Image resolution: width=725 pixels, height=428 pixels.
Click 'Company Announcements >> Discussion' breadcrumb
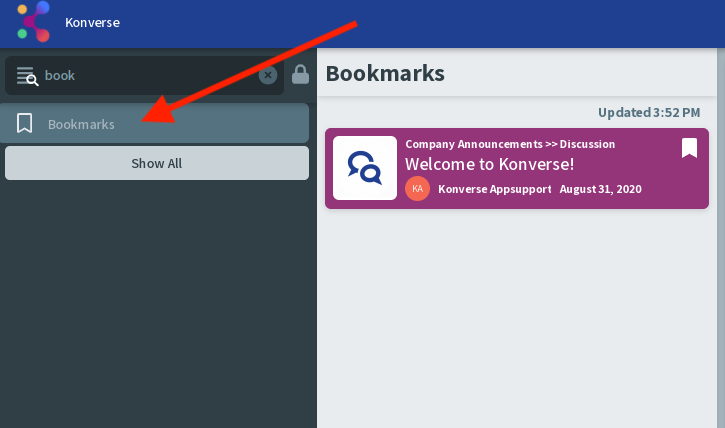point(510,144)
